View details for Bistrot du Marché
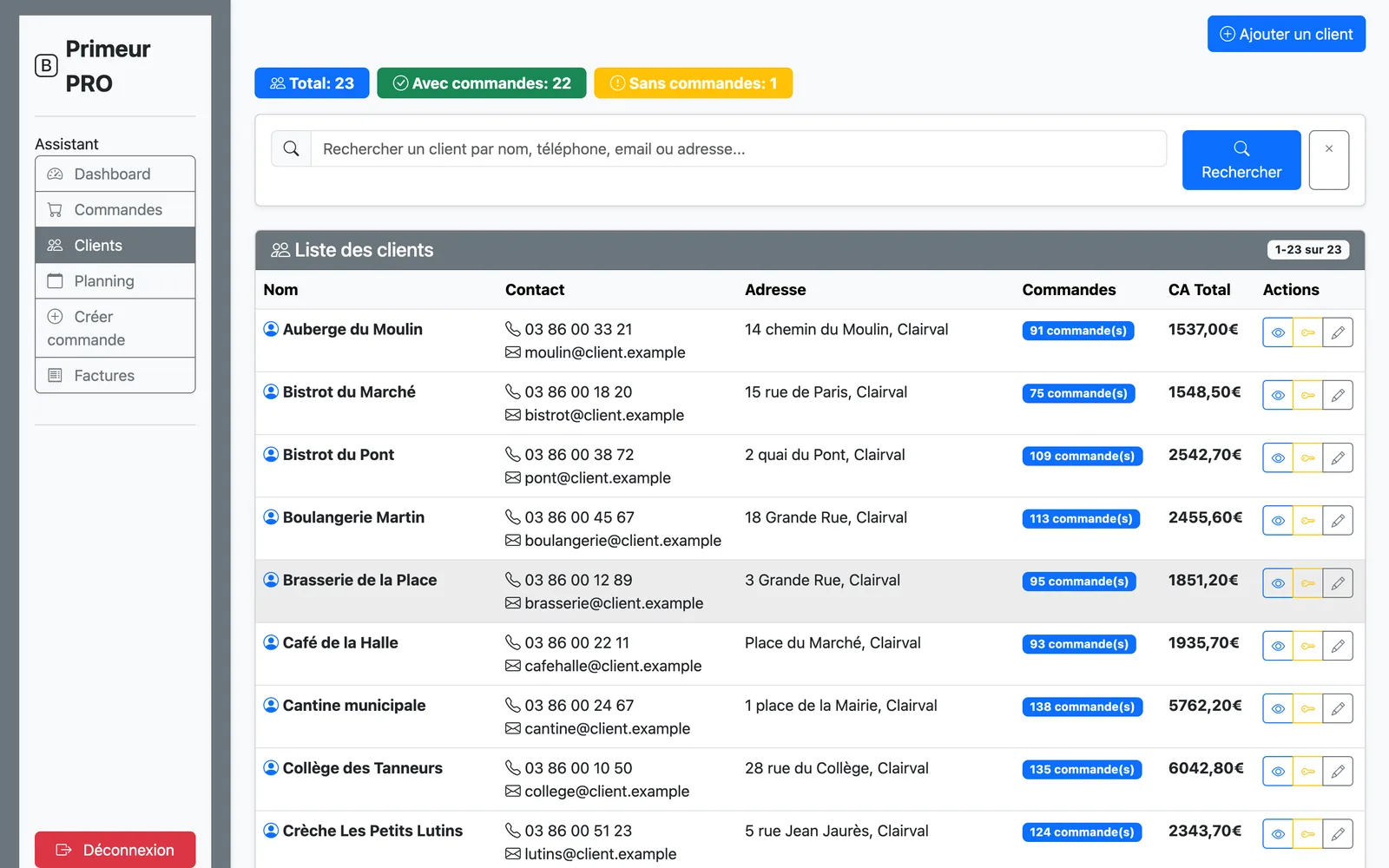 [x=1278, y=395]
